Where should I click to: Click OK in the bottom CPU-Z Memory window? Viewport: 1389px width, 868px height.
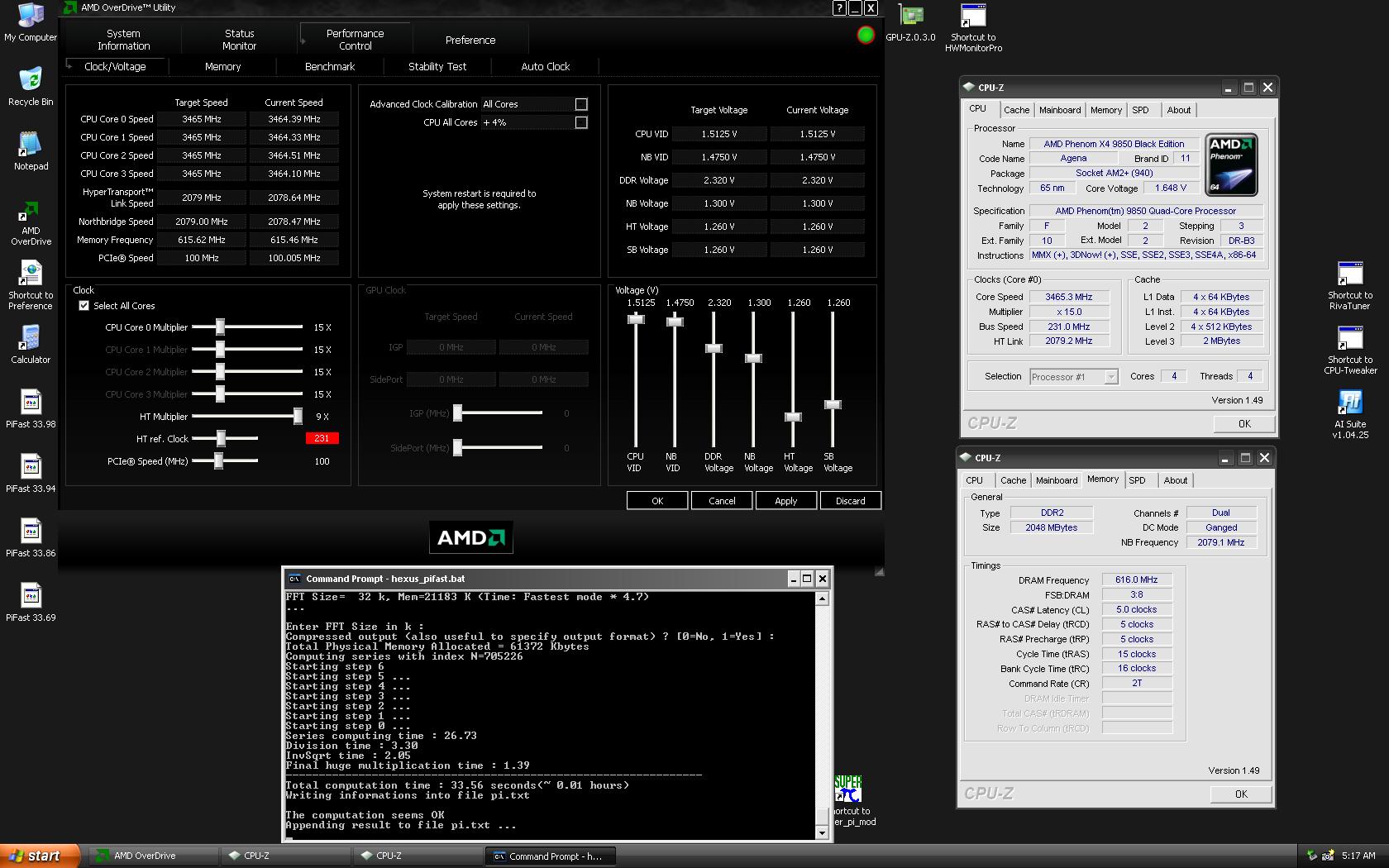(x=1241, y=794)
